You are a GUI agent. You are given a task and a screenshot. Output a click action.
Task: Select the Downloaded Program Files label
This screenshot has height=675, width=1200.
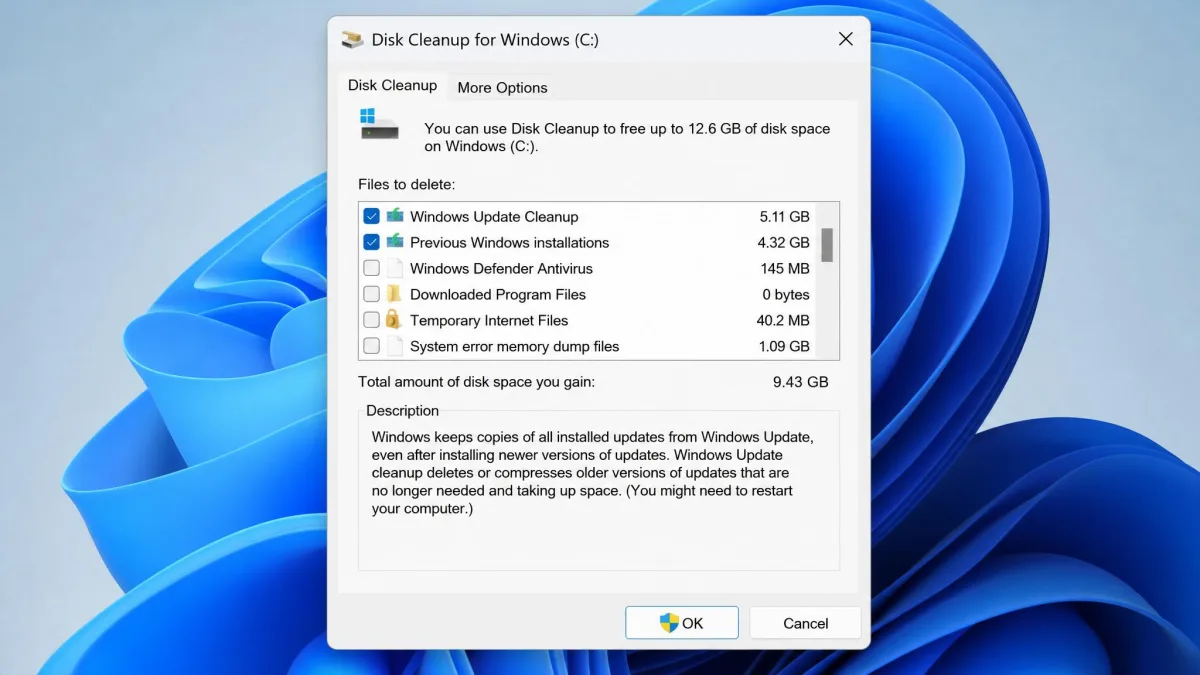click(498, 294)
